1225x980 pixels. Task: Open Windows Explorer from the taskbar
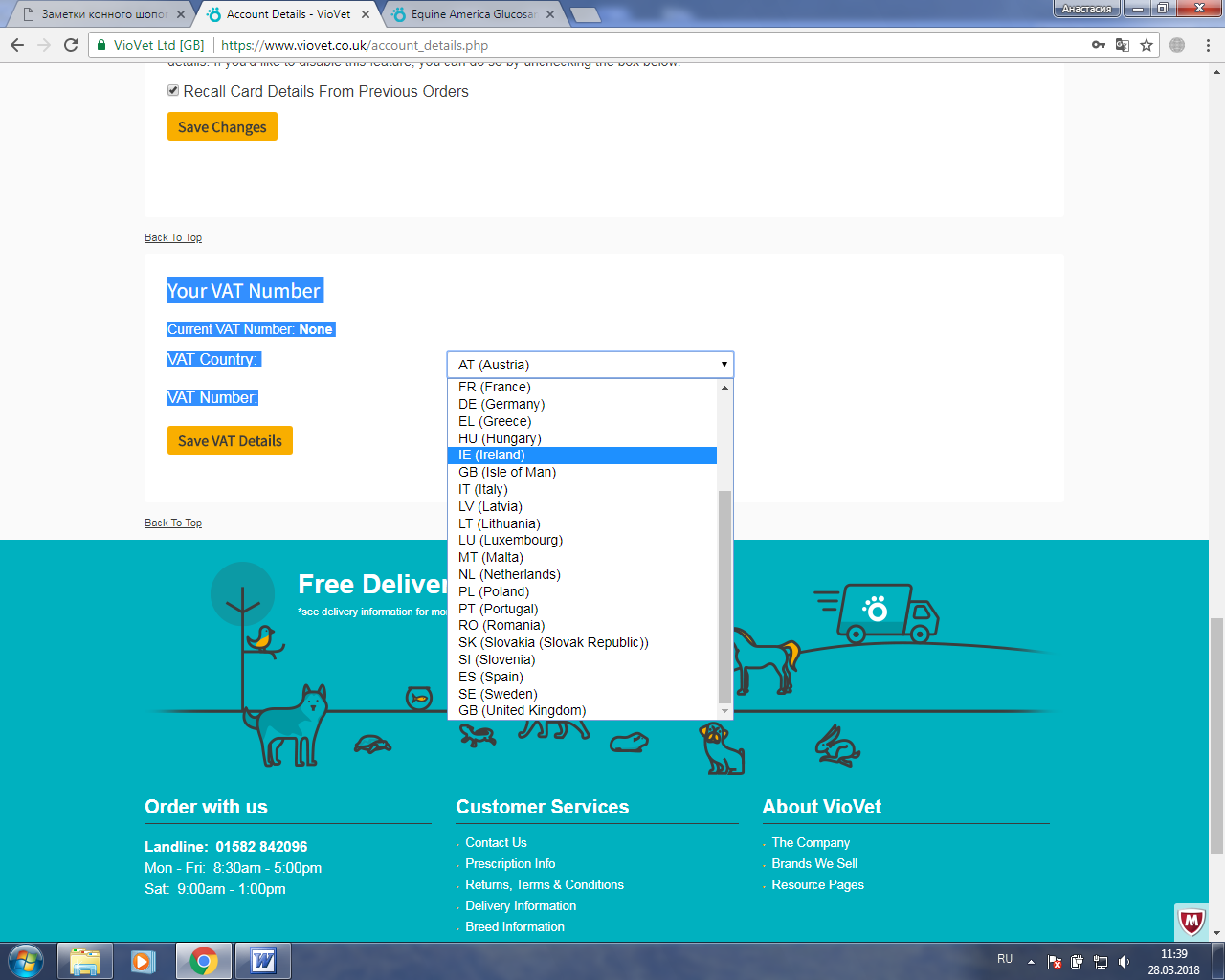tap(85, 961)
